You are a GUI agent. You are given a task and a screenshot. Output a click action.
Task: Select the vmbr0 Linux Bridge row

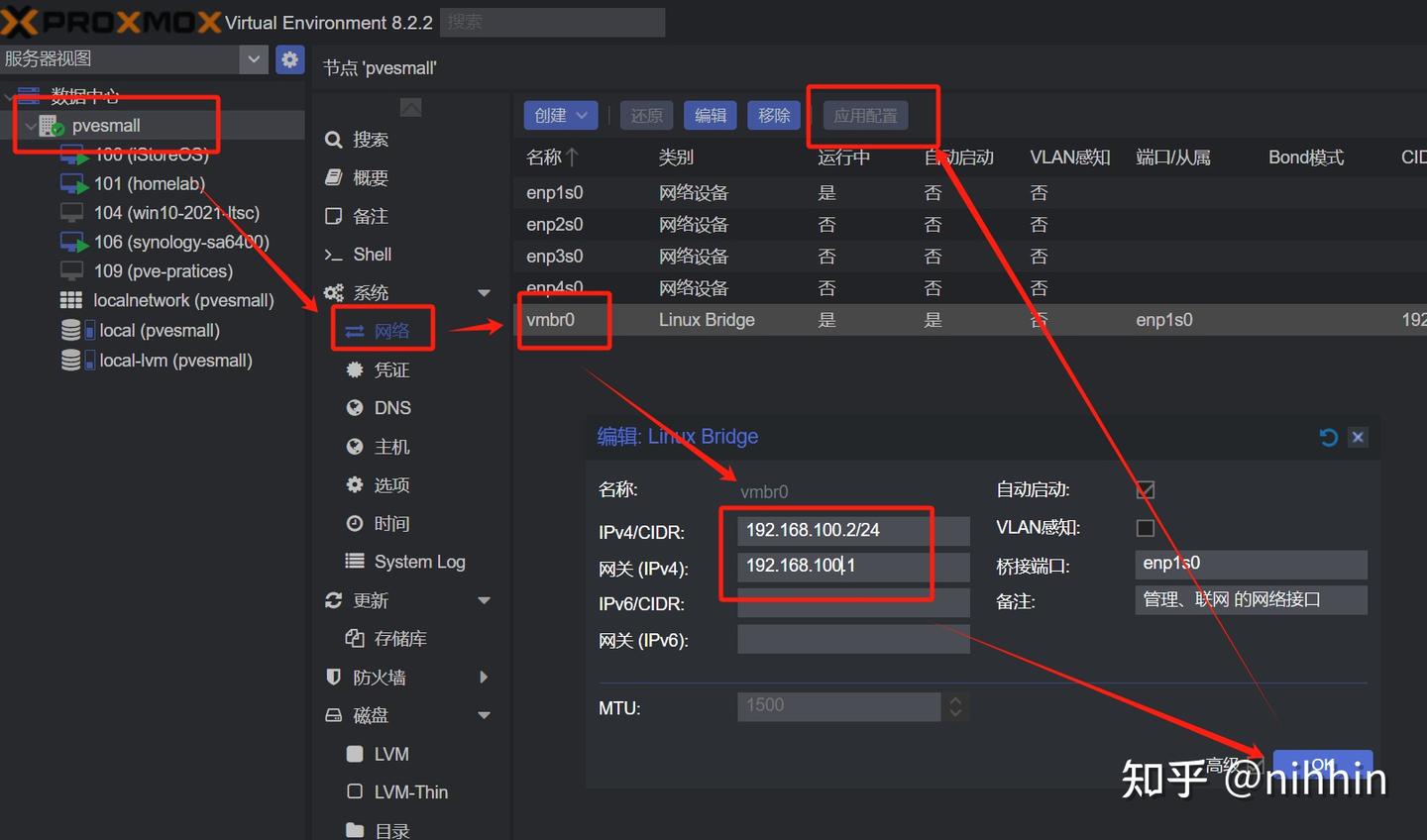click(970, 320)
